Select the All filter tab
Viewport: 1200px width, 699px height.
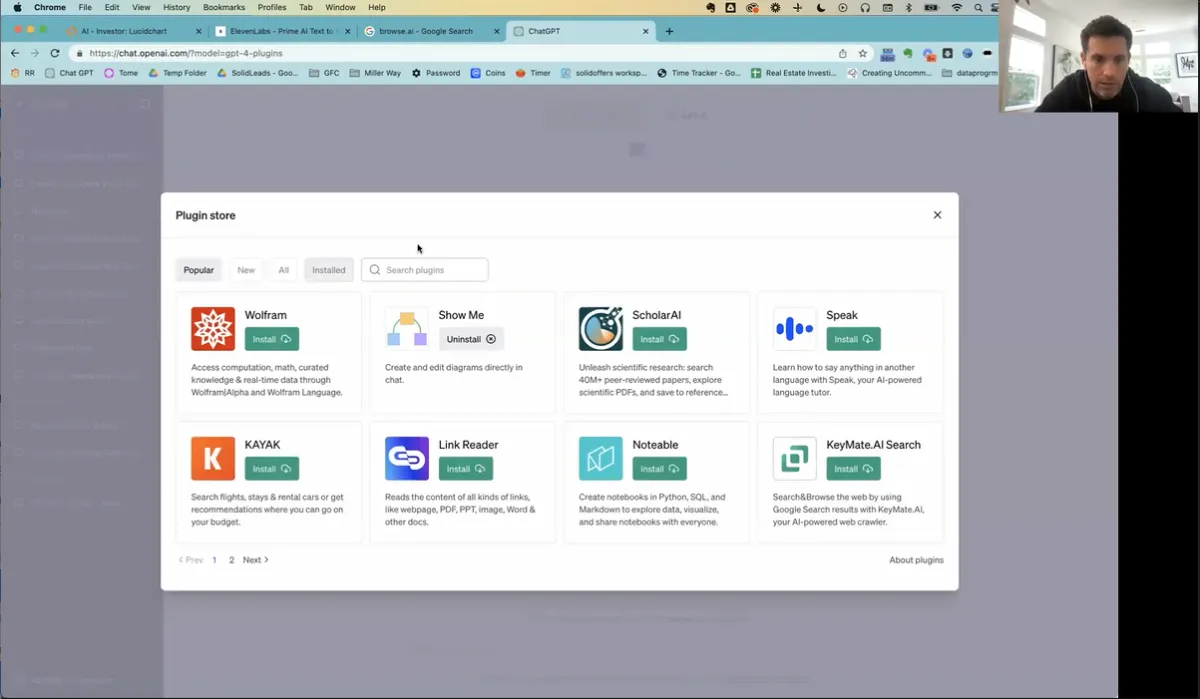(x=284, y=270)
